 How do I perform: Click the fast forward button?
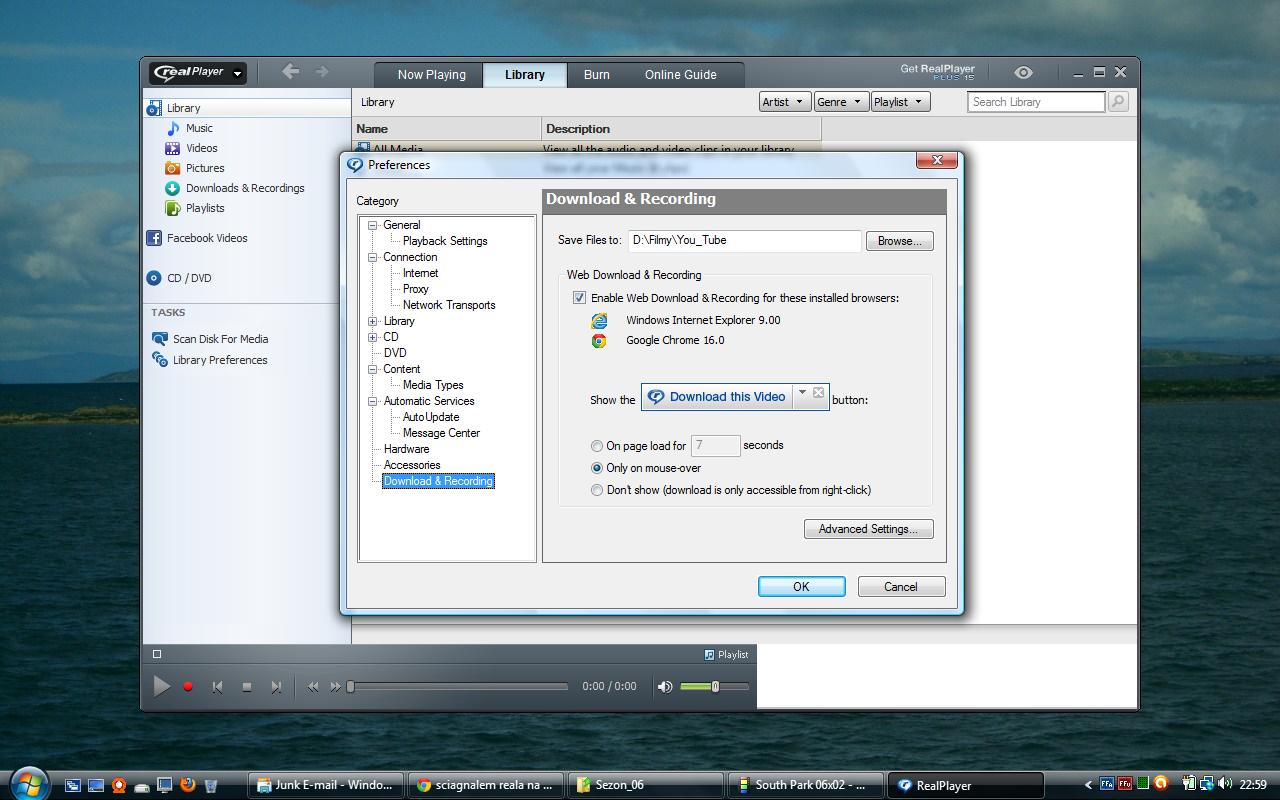(336, 687)
